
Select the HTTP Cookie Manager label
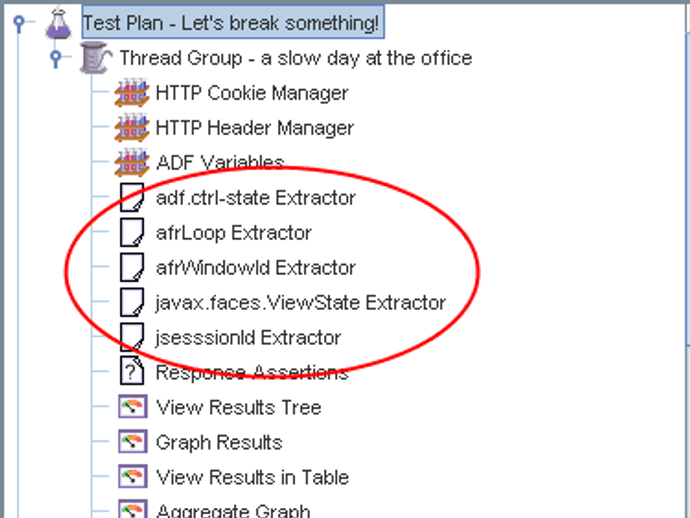[x=252, y=93]
